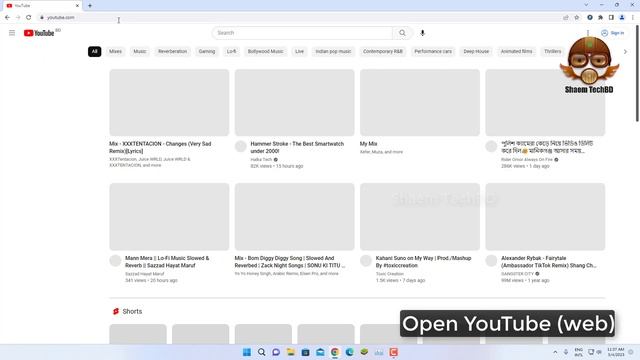Viewport: 640px width, 360px height.
Task: Click the My Mix title
Action: click(368, 144)
